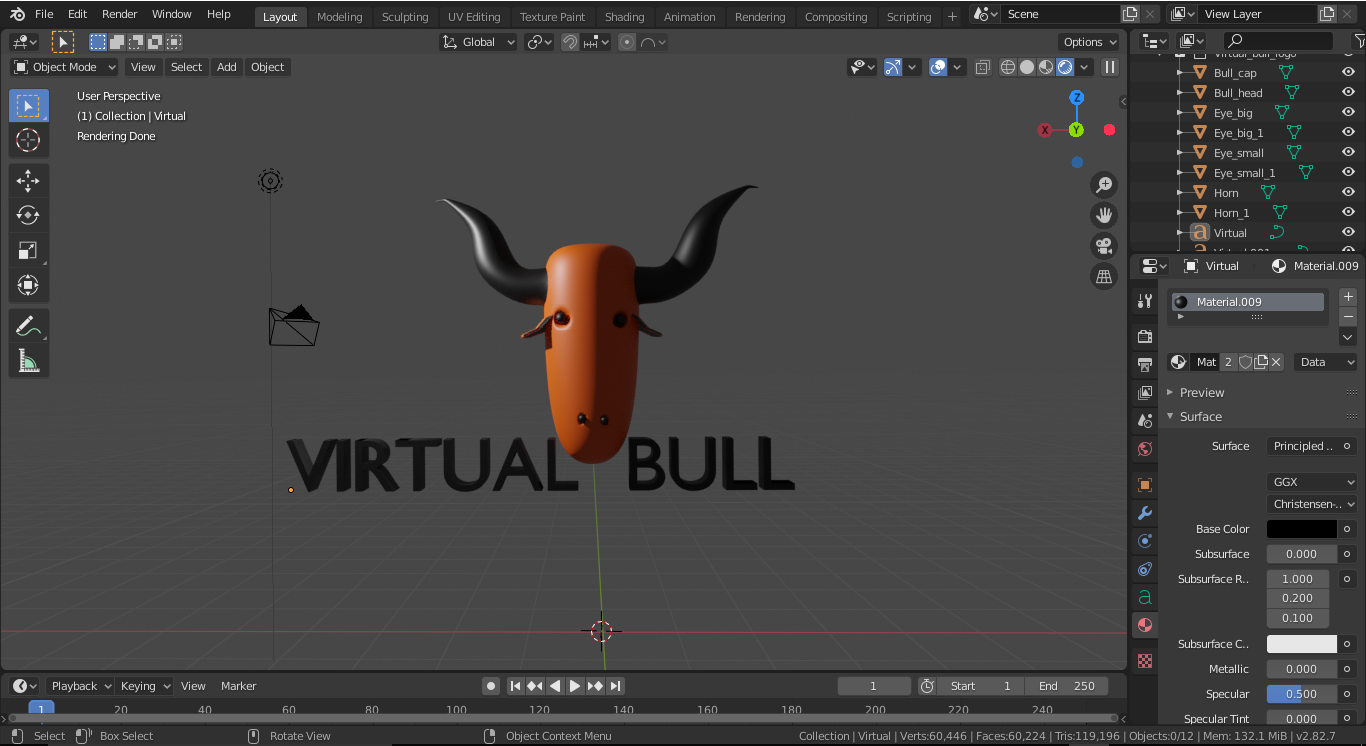The image size is (1366, 746).
Task: Open the Tool properties tab
Action: coord(1145,301)
